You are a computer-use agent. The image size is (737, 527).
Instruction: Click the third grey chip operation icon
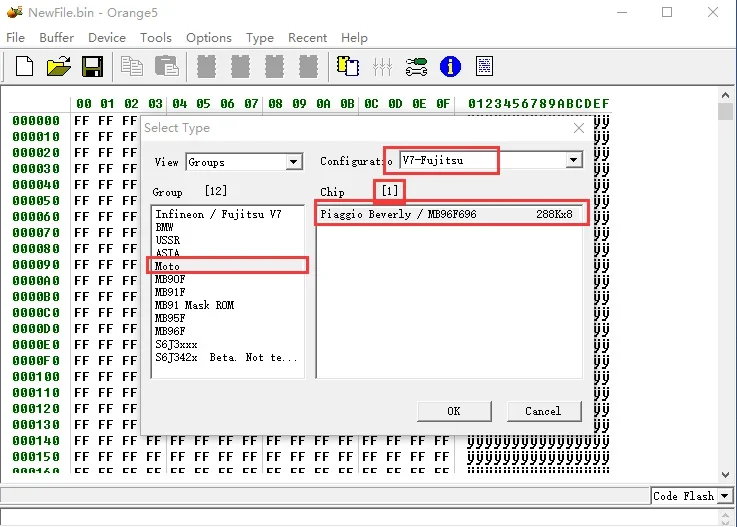(x=274, y=66)
